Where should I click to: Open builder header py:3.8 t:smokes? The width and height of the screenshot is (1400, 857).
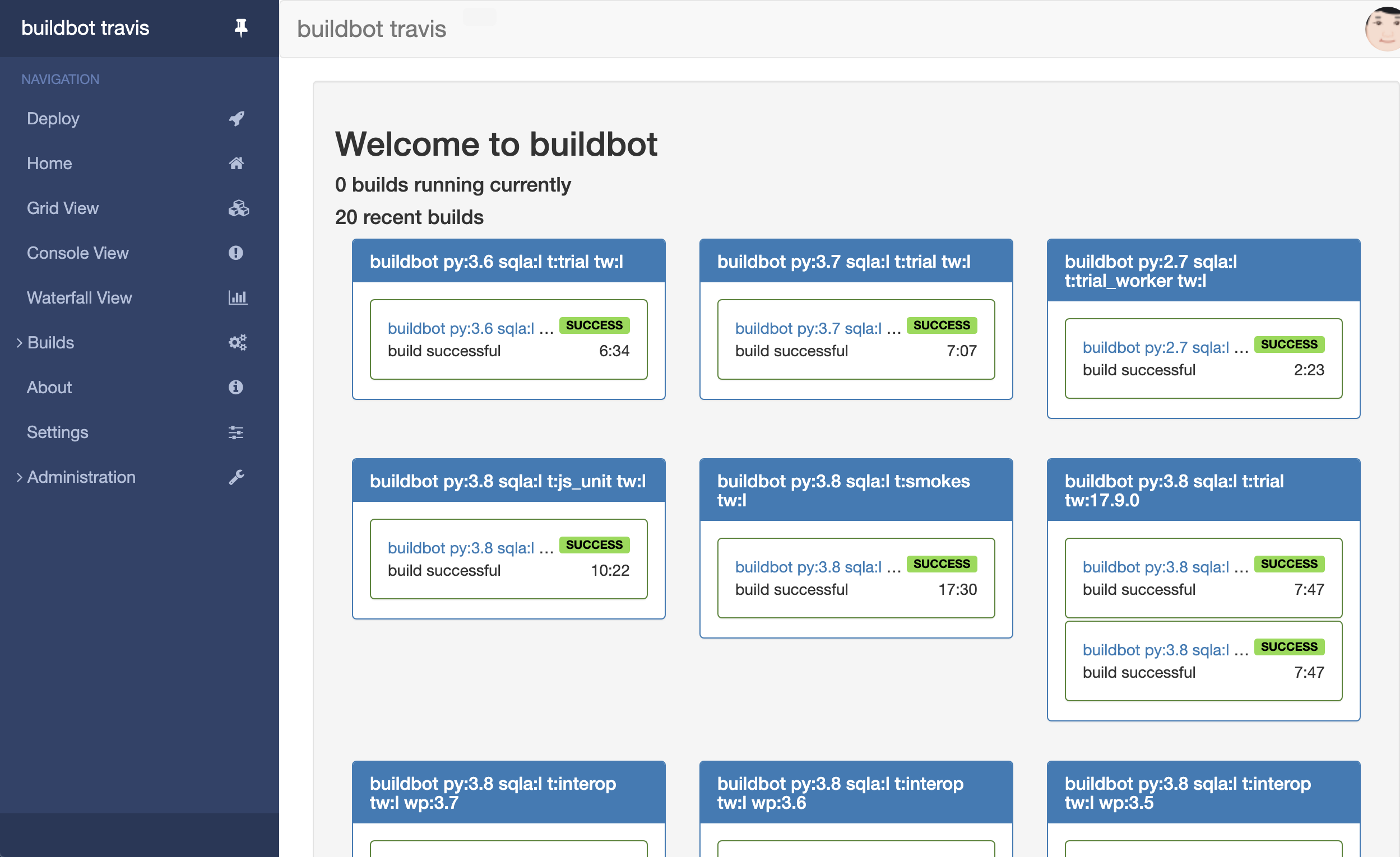click(x=856, y=491)
